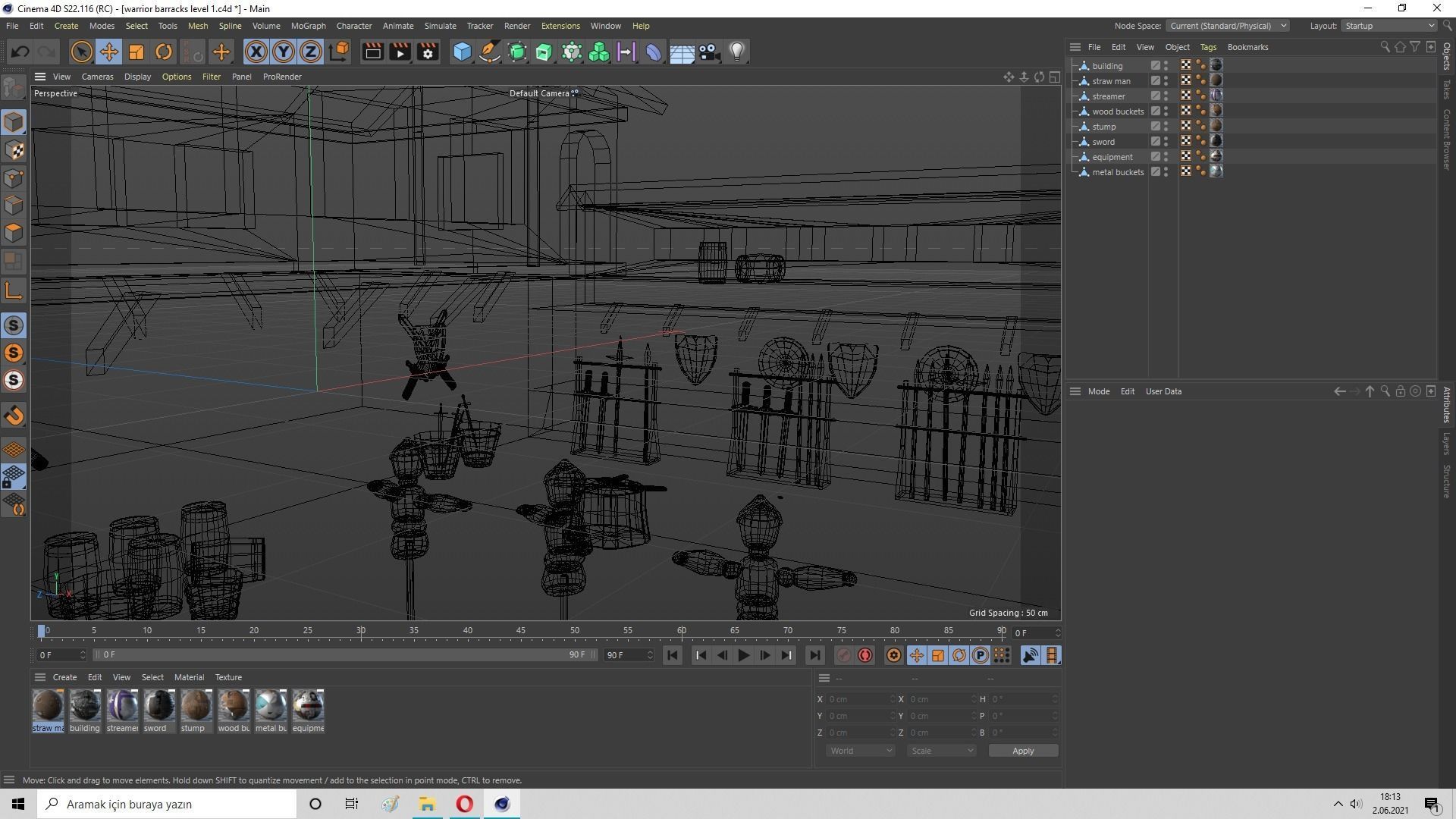The image size is (1456, 819).
Task: Open the Scale mode dropdown
Action: [941, 751]
